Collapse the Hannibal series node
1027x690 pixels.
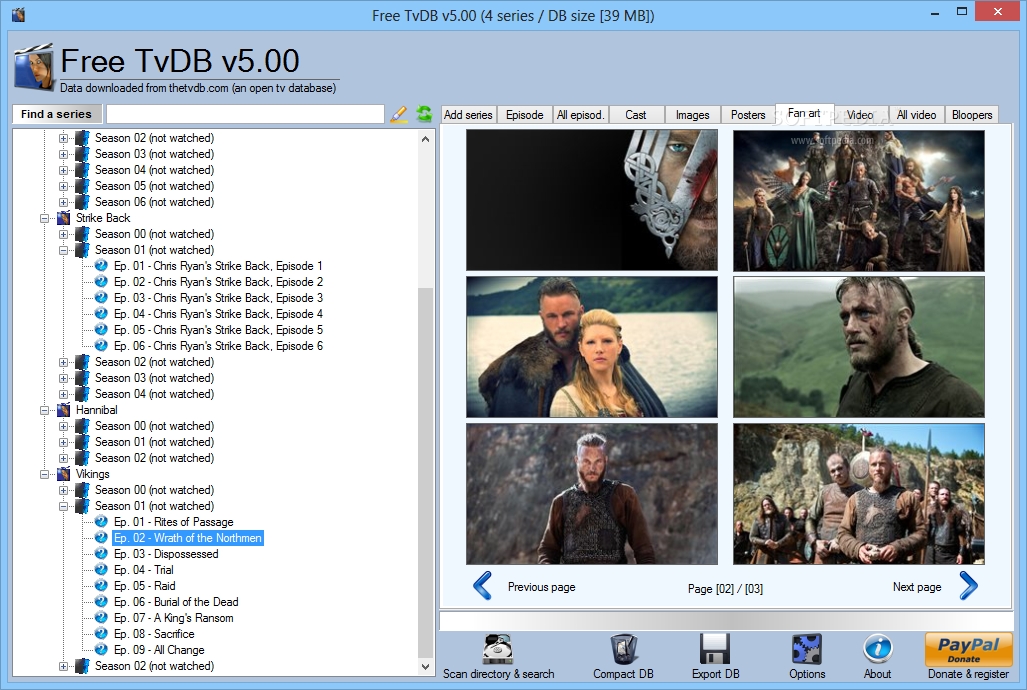pos(45,410)
